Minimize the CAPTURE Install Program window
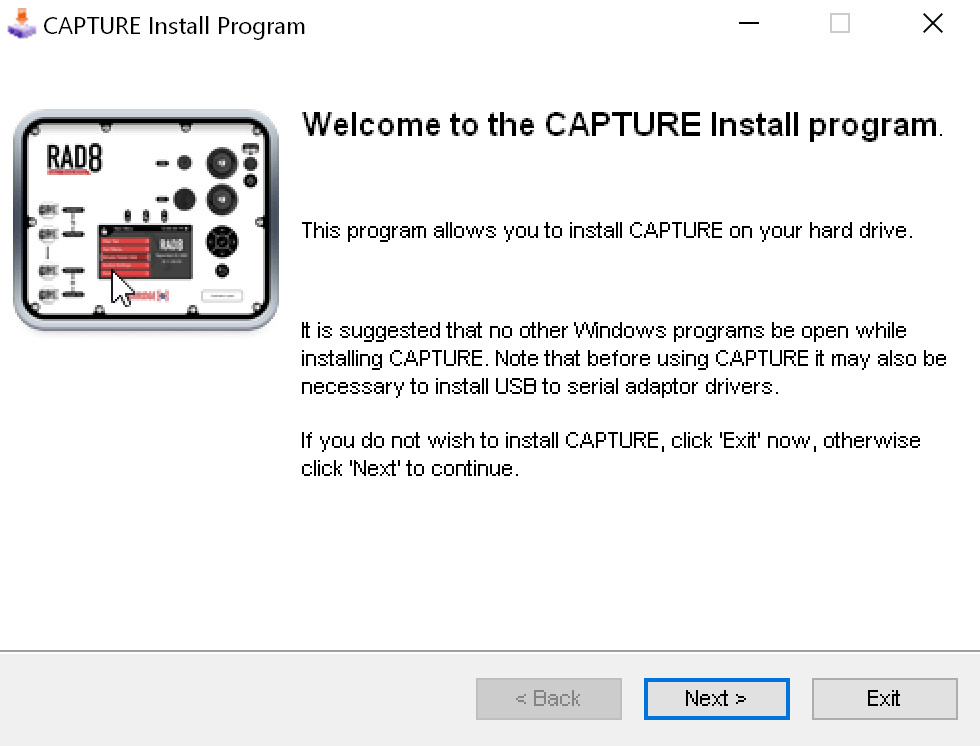 click(748, 24)
